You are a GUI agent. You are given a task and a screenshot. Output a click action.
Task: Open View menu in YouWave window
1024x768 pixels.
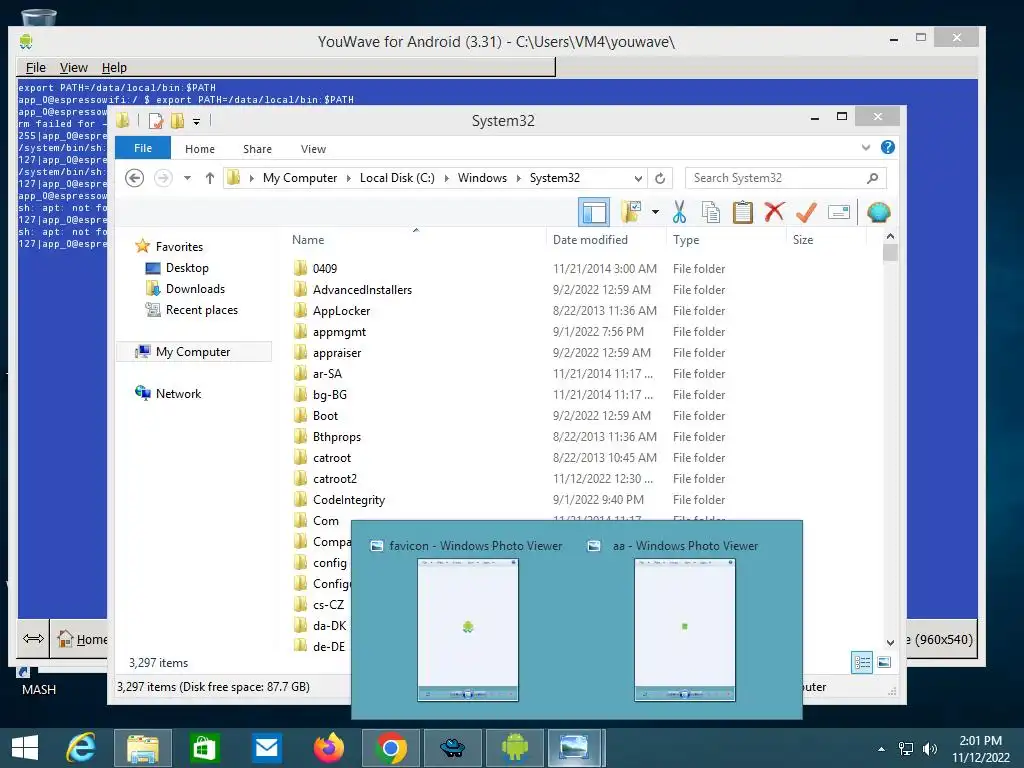74,67
